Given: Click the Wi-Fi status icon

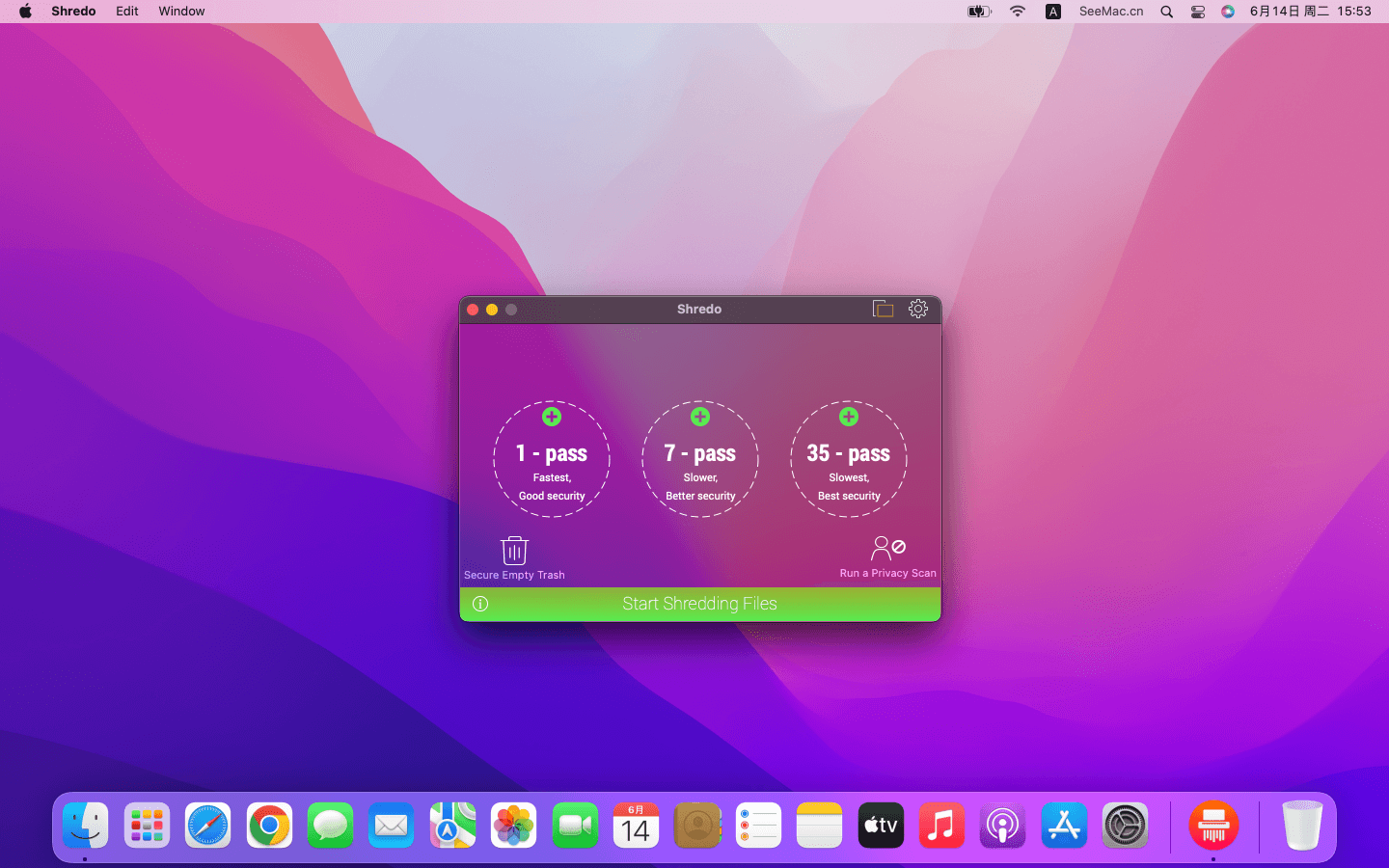Looking at the screenshot, I should pyautogui.click(x=1018, y=12).
